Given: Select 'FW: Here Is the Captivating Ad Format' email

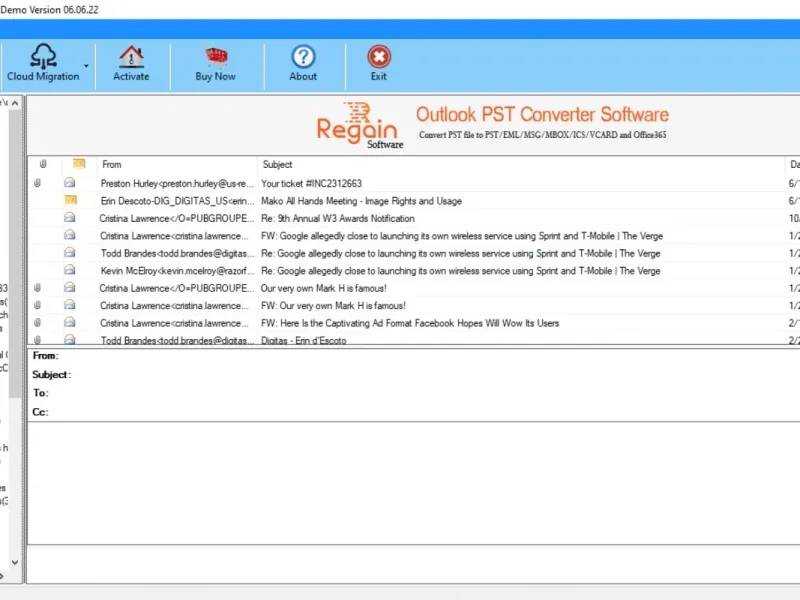Looking at the screenshot, I should (410, 323).
